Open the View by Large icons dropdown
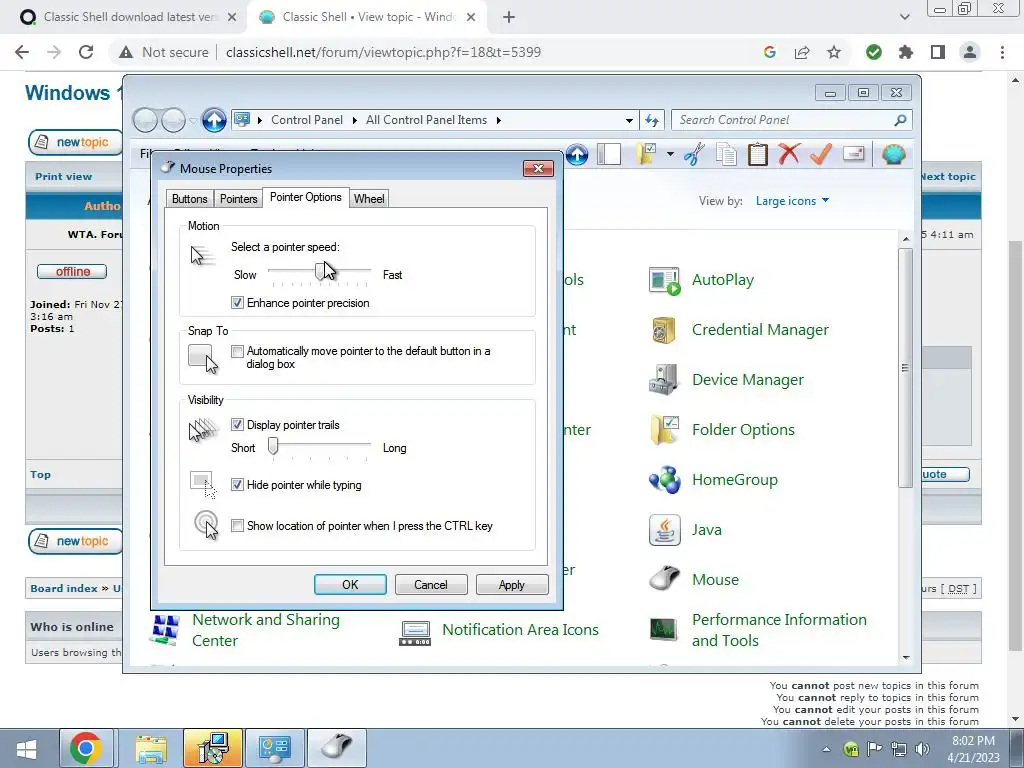 tap(792, 201)
